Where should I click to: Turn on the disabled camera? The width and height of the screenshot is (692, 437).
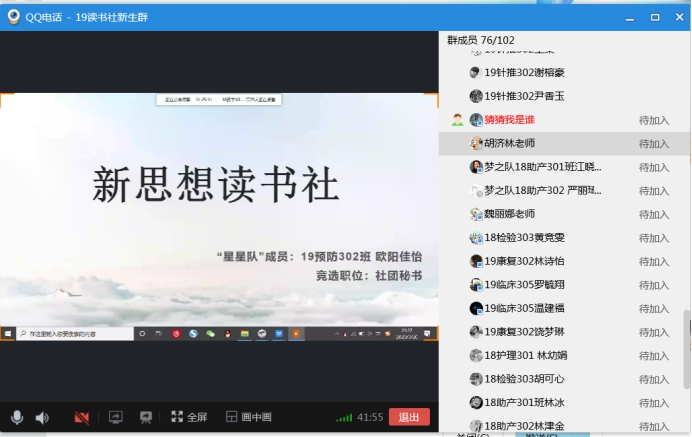(81, 417)
